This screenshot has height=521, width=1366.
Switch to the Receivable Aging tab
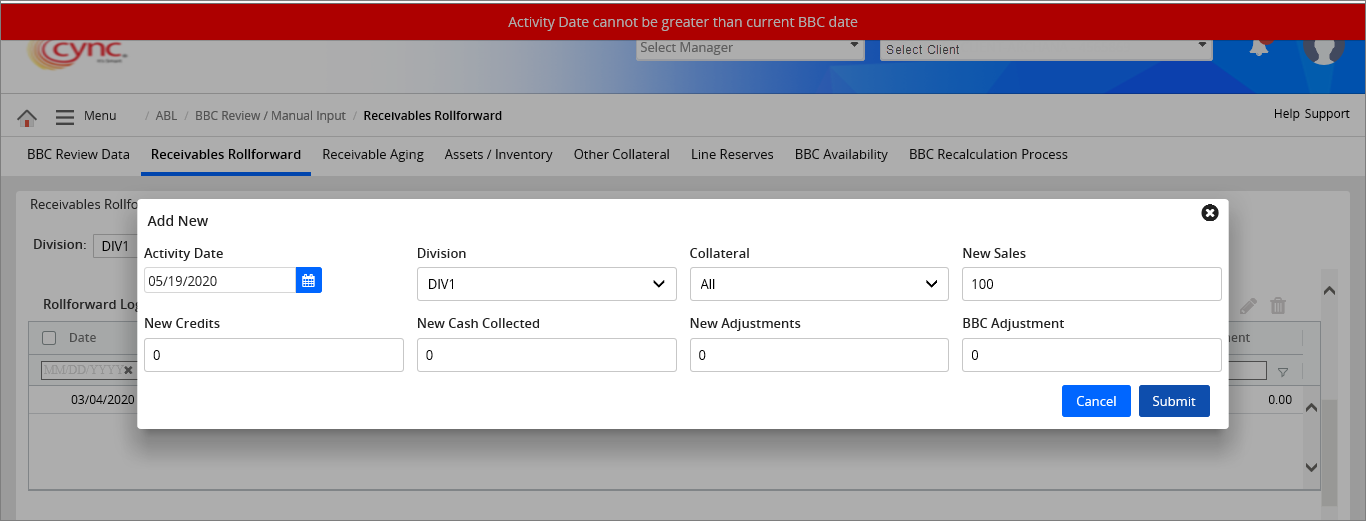click(x=372, y=155)
